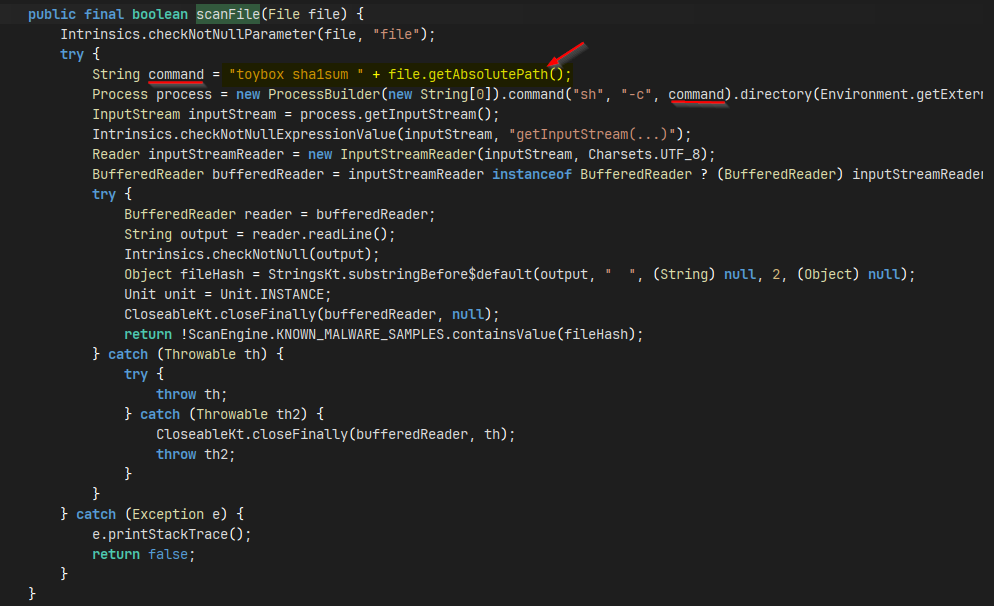Click the command argument inside ProcessBuilder call
Screen dimensions: 994x606
(696, 94)
